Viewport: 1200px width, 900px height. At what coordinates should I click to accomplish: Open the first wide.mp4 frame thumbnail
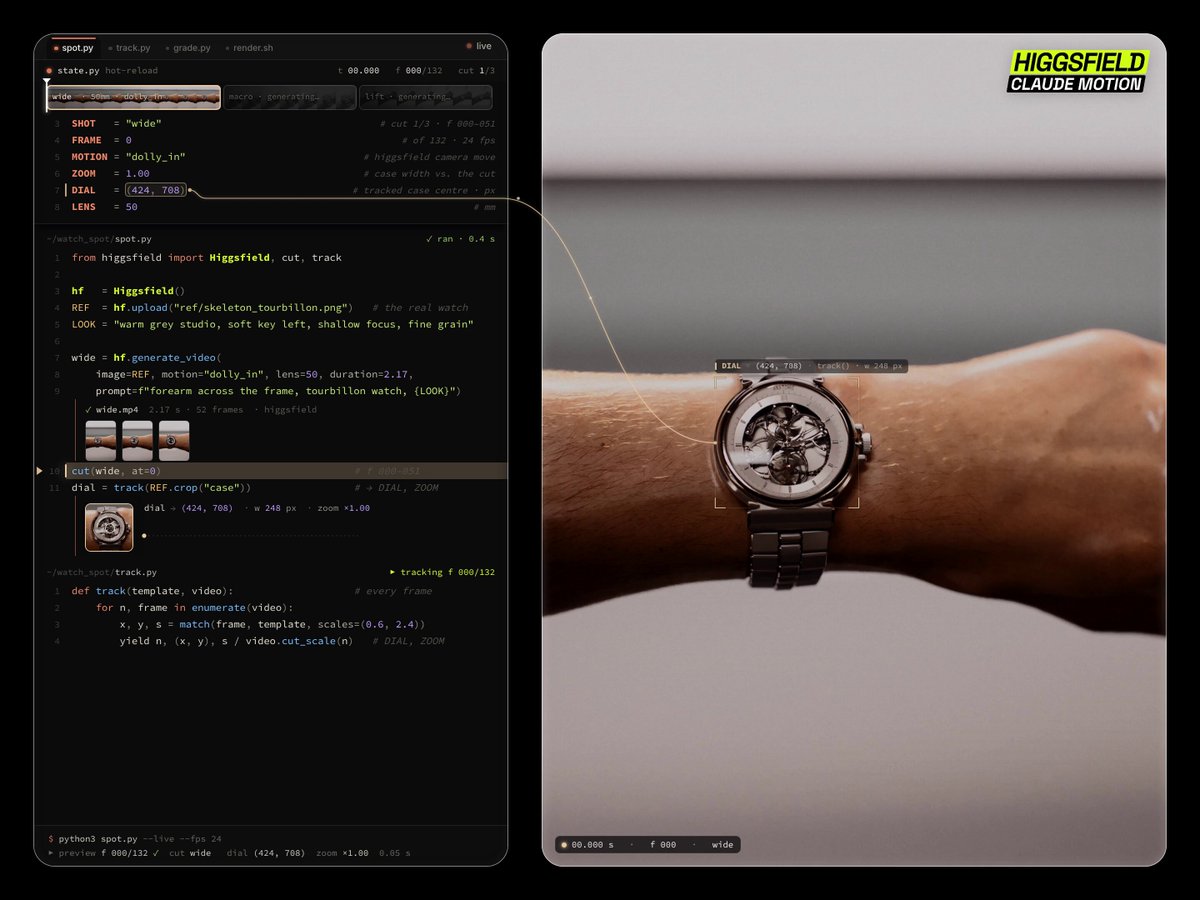pyautogui.click(x=100, y=440)
